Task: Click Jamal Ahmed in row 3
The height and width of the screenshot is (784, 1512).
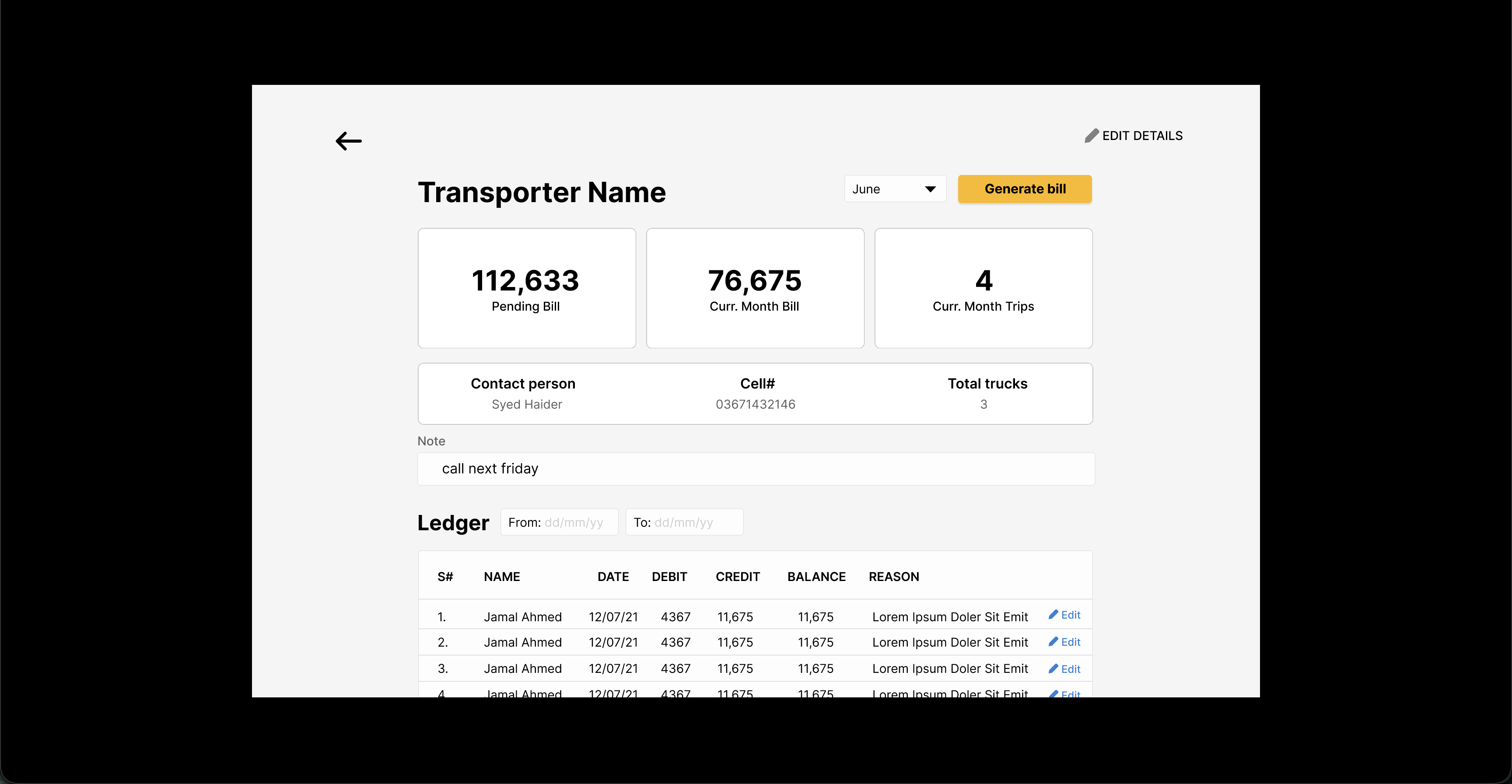Action: [x=523, y=669]
